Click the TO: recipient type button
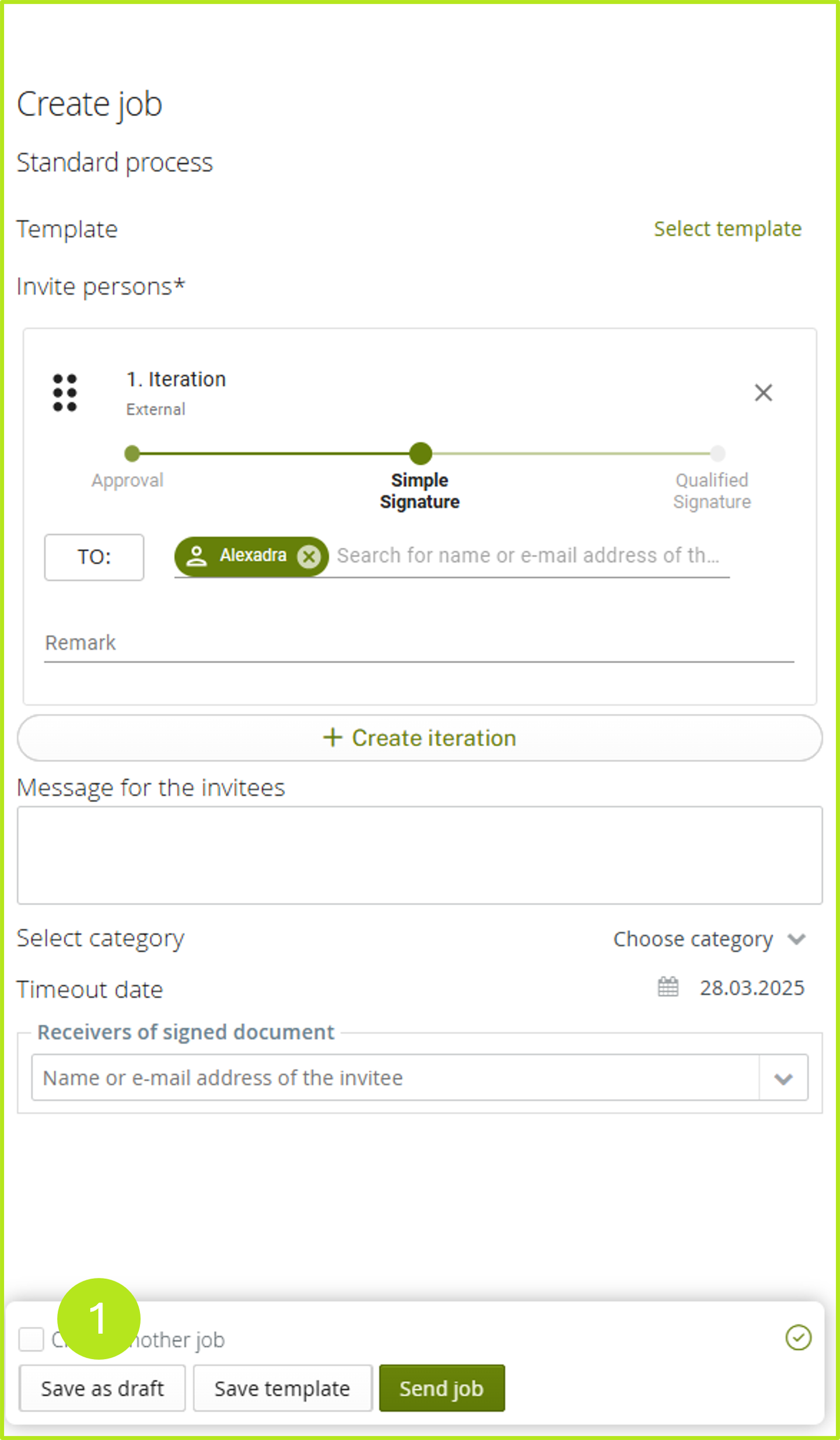 94,557
